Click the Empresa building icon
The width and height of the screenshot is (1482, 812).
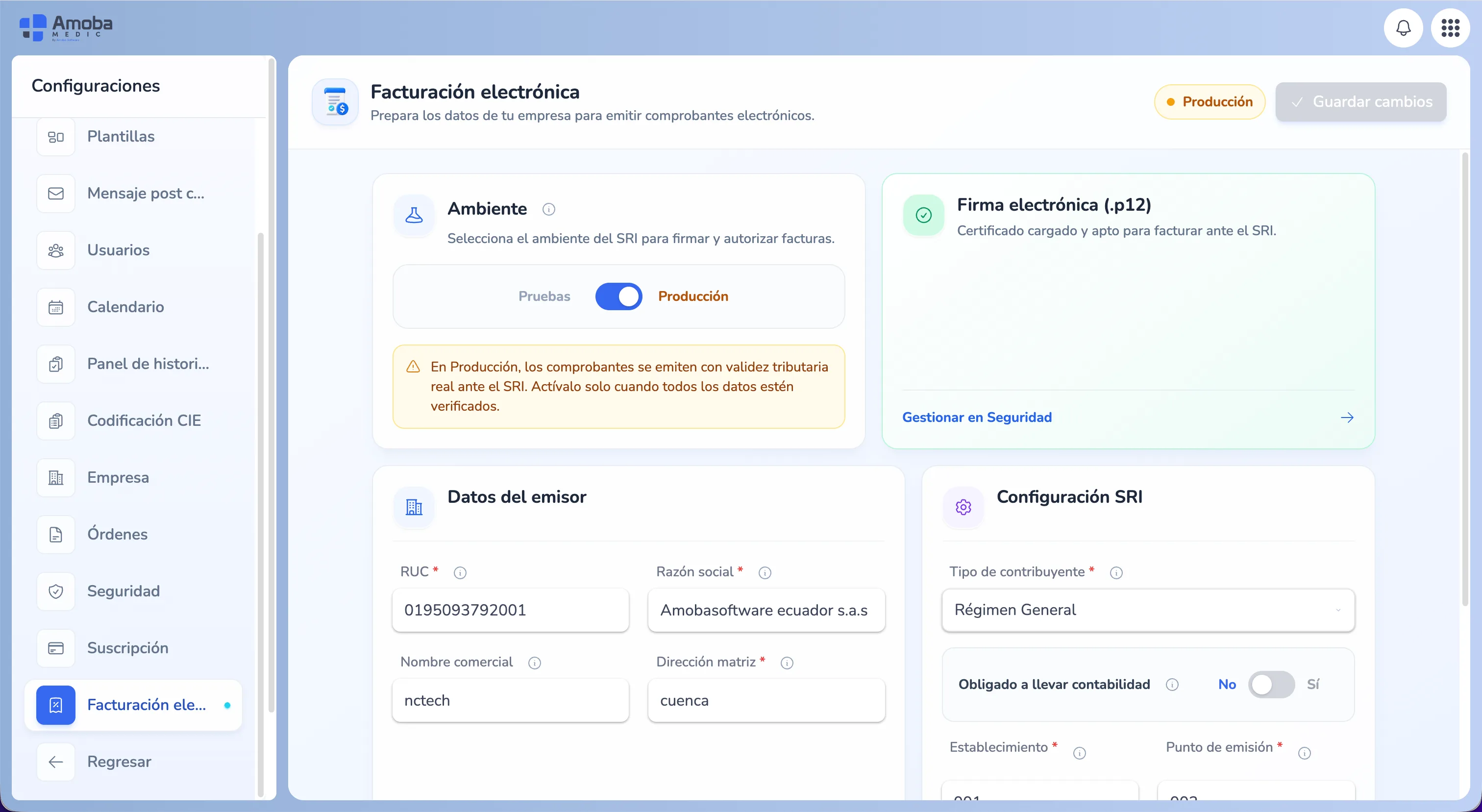tap(56, 477)
